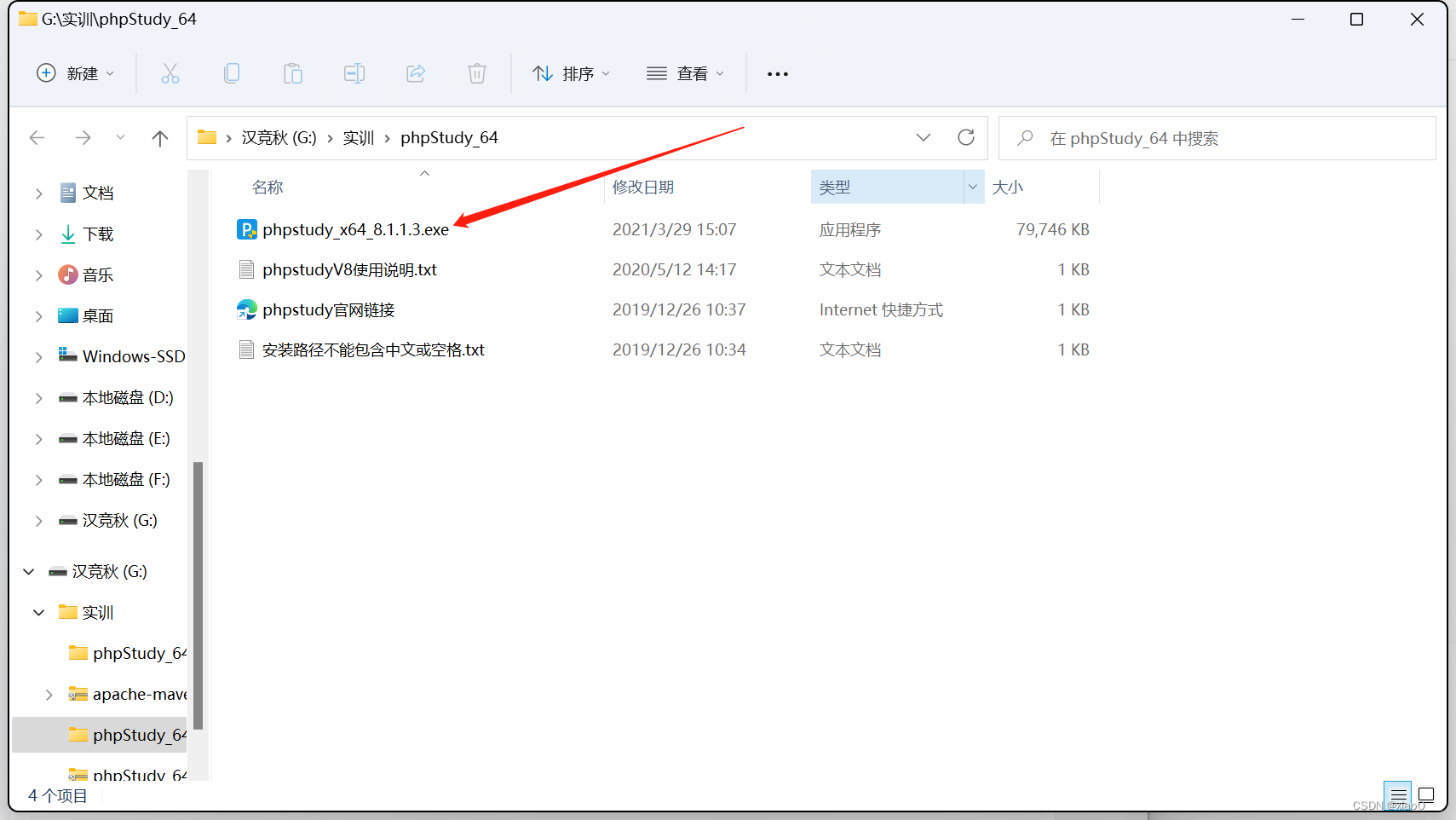Sort by the 大小 column header
This screenshot has height=820, width=1456.
tap(1008, 187)
